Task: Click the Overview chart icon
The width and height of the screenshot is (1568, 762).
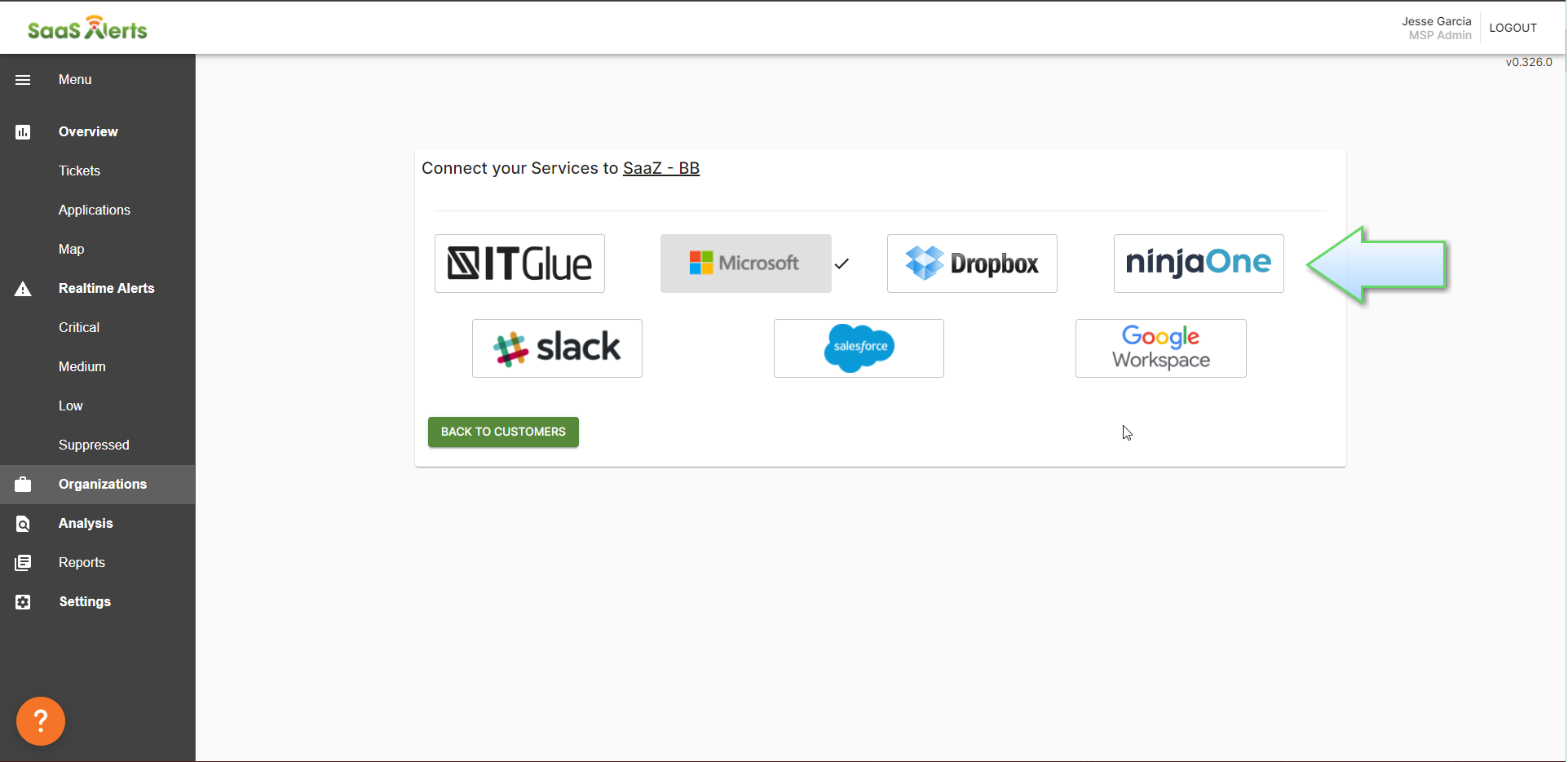Action: pos(23,132)
